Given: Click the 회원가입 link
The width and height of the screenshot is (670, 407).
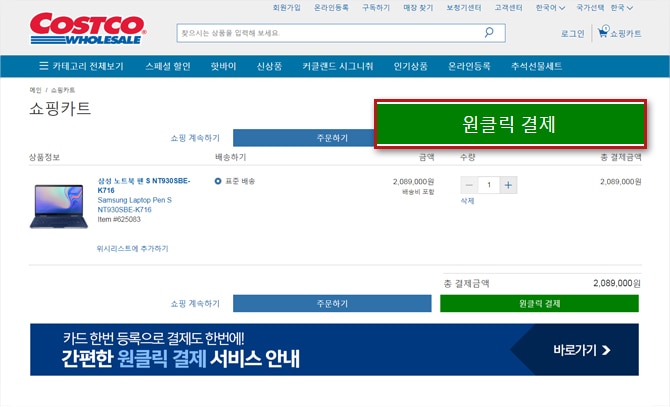Looking at the screenshot, I should [287, 8].
